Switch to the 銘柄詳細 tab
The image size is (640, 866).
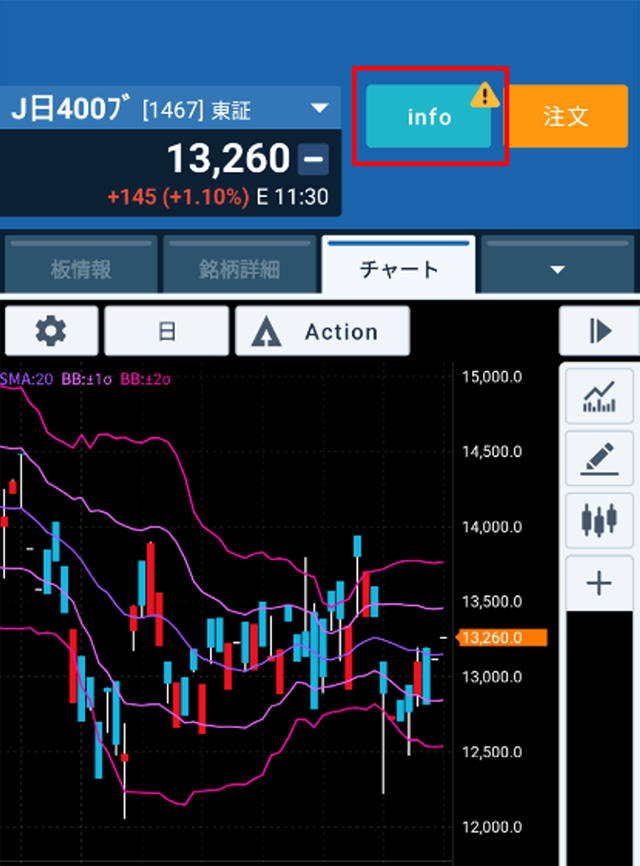[238, 269]
